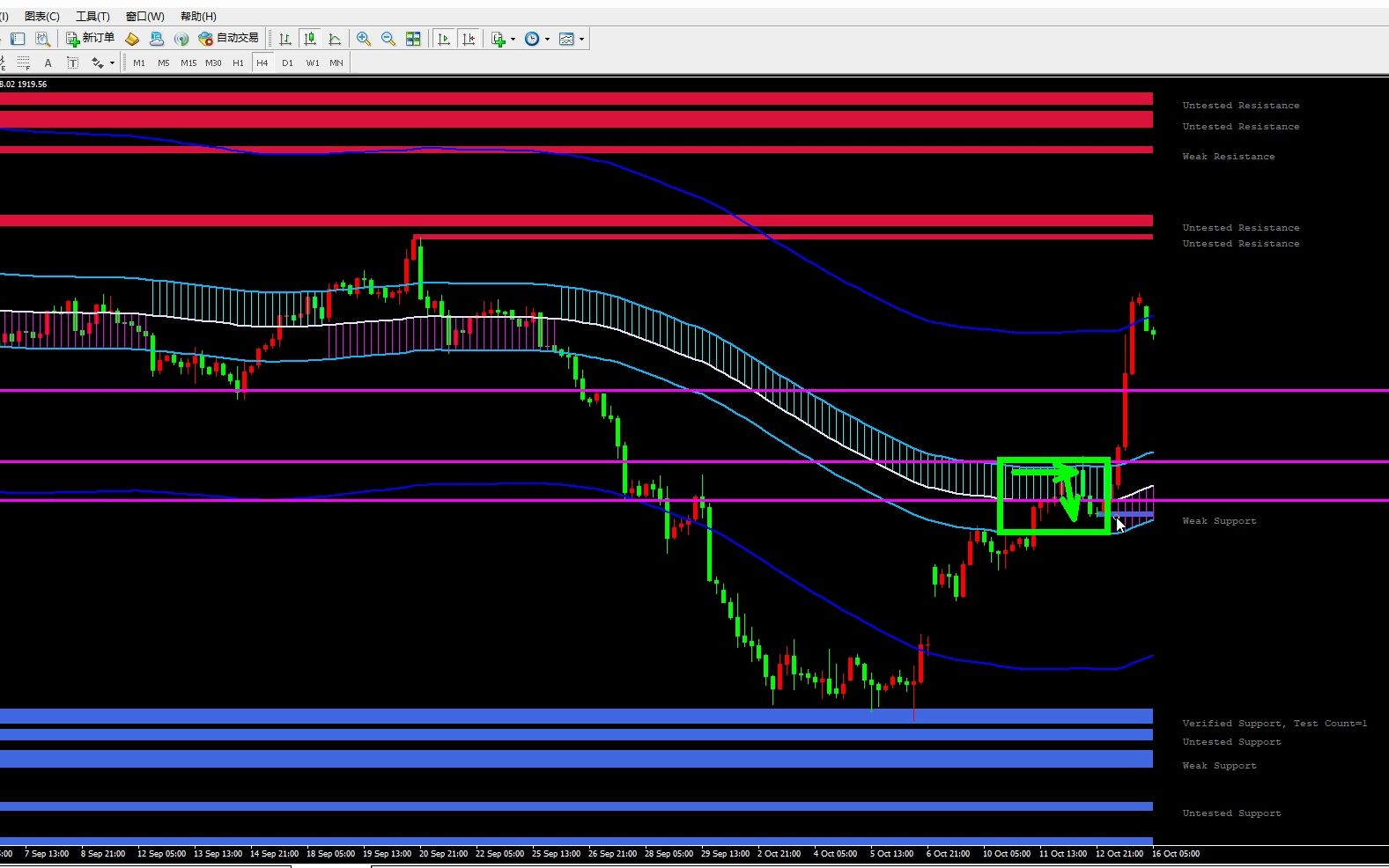
Task: Click the bottommost Untested Support label
Action: coord(1231,813)
